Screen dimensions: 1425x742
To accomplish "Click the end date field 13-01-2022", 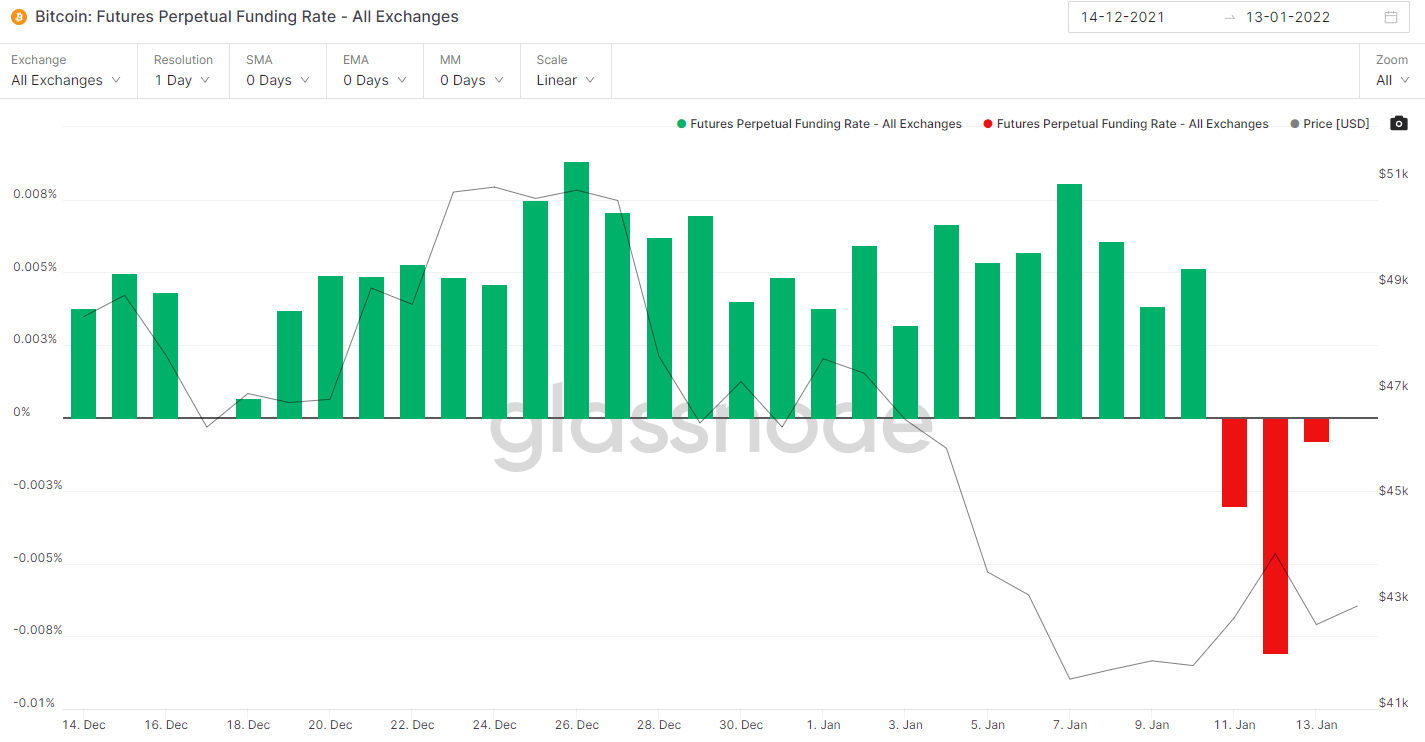I will point(1288,17).
